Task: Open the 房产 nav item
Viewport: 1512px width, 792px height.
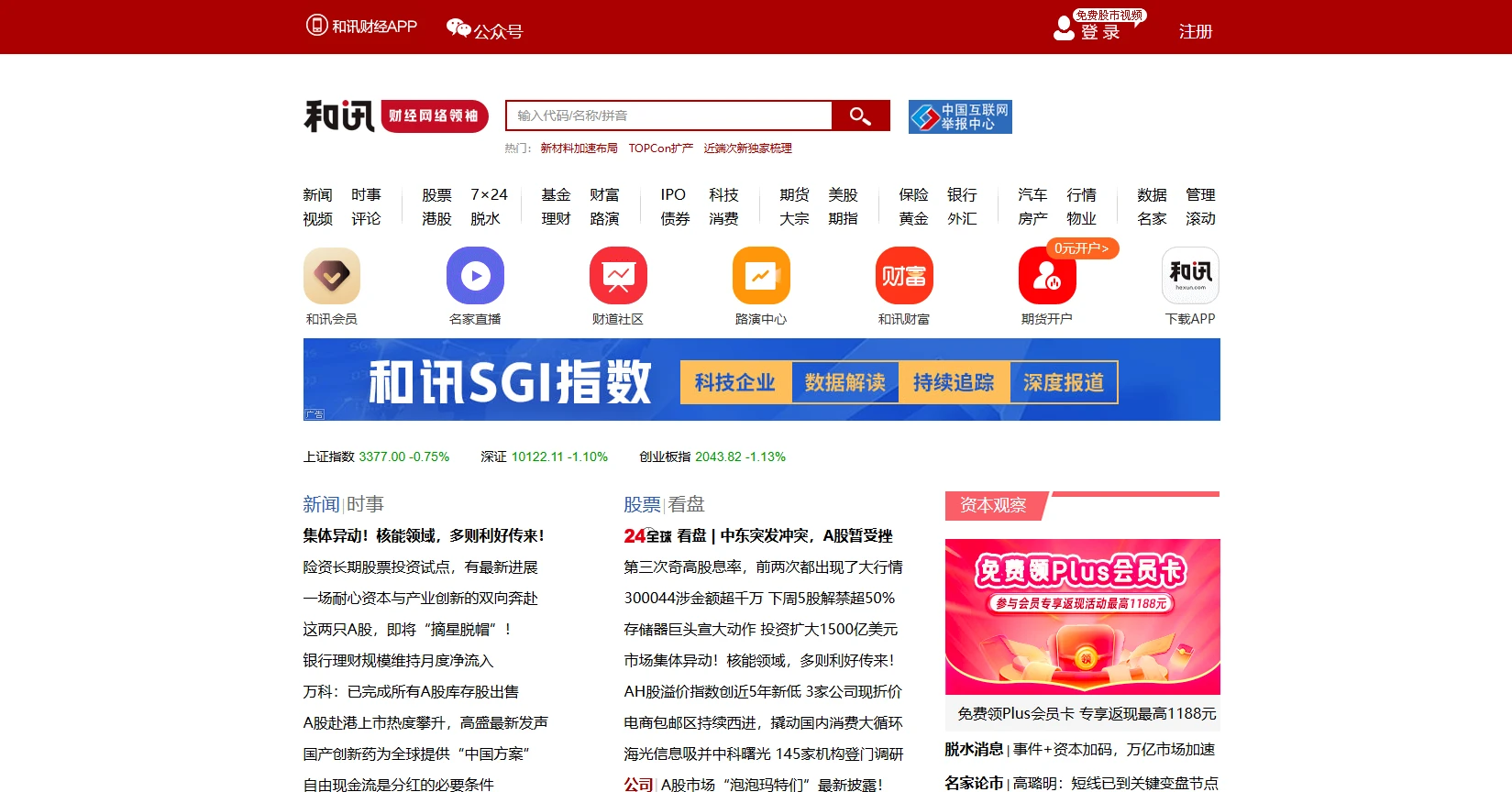Action: pyautogui.click(x=1032, y=218)
